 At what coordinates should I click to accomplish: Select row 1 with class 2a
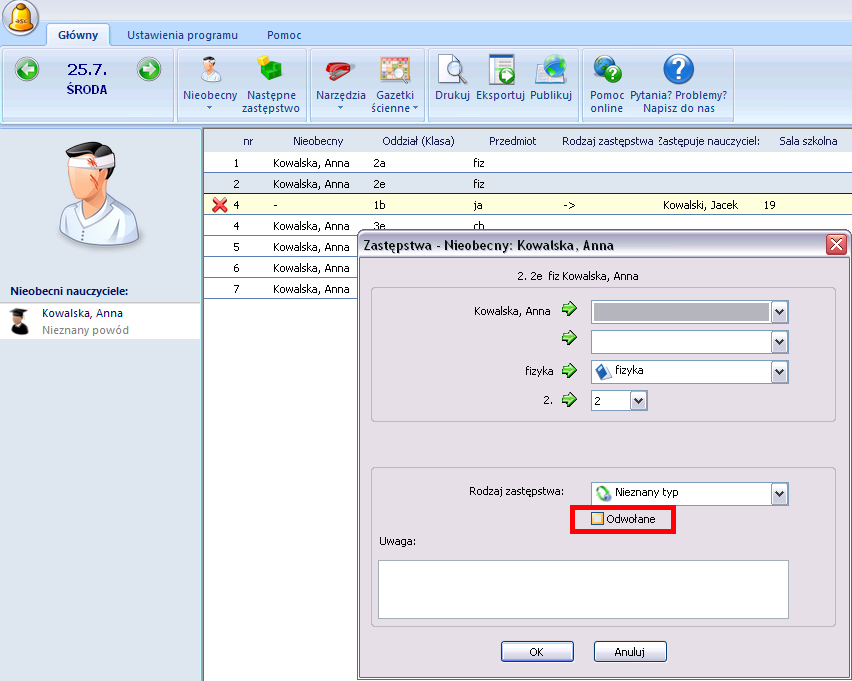pos(528,163)
